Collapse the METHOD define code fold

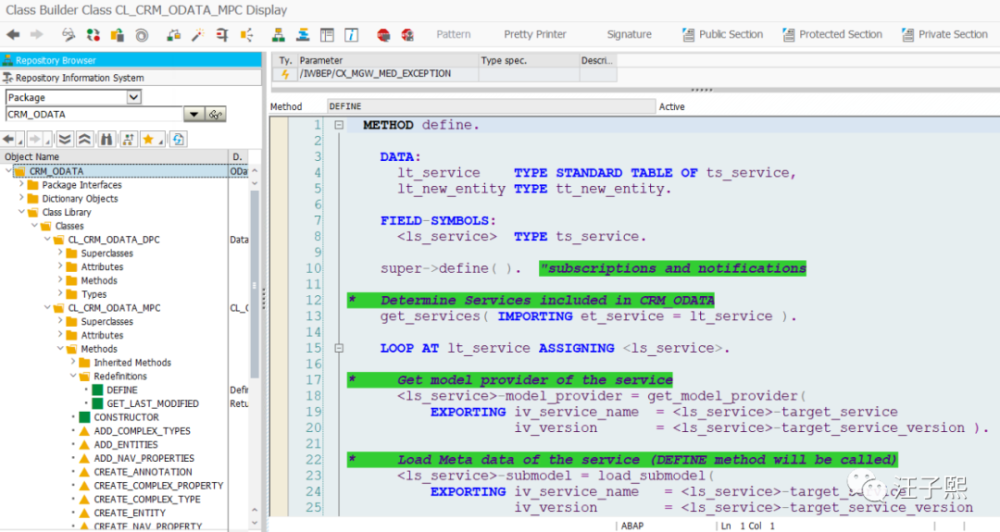pos(339,125)
